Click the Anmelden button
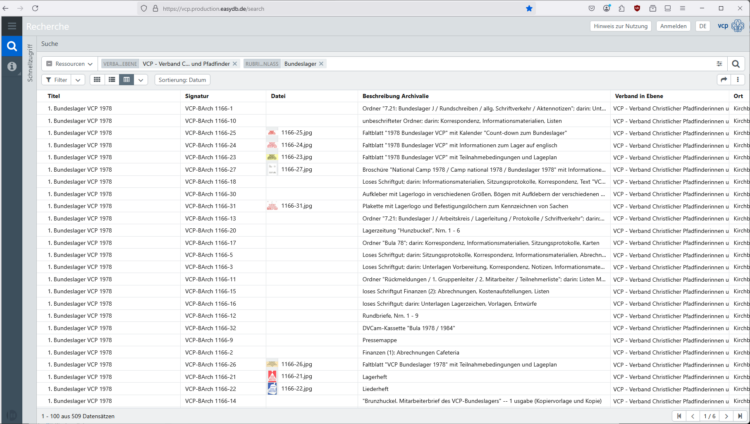 (673, 26)
